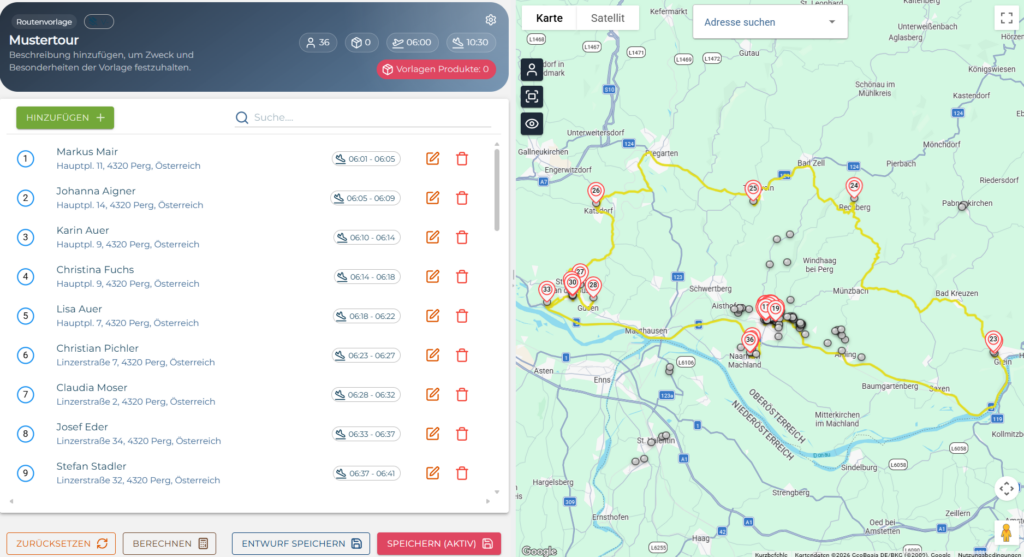Viewport: 1024px width, 557px height.
Task: Click the package count badge showing 0
Action: 361,42
